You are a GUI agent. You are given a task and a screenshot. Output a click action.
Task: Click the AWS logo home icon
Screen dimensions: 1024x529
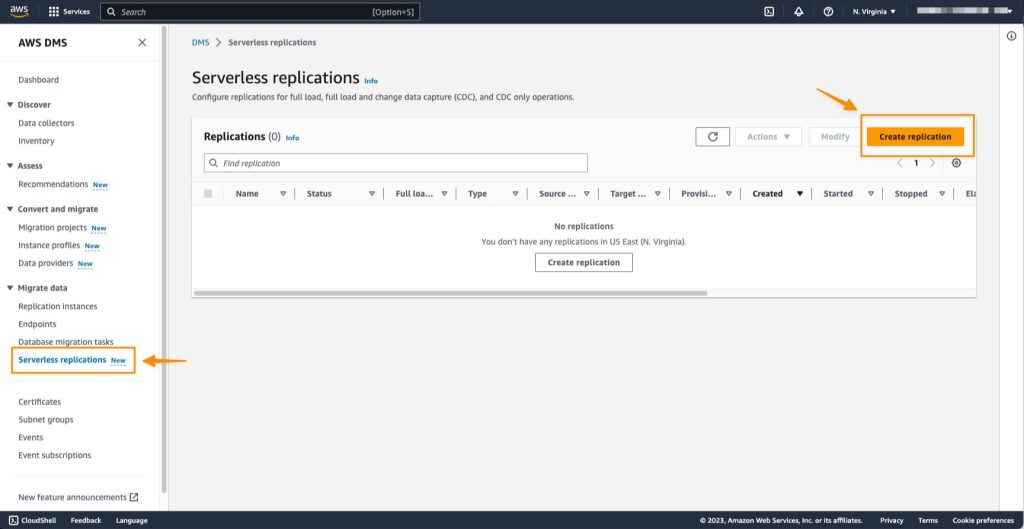(x=19, y=11)
